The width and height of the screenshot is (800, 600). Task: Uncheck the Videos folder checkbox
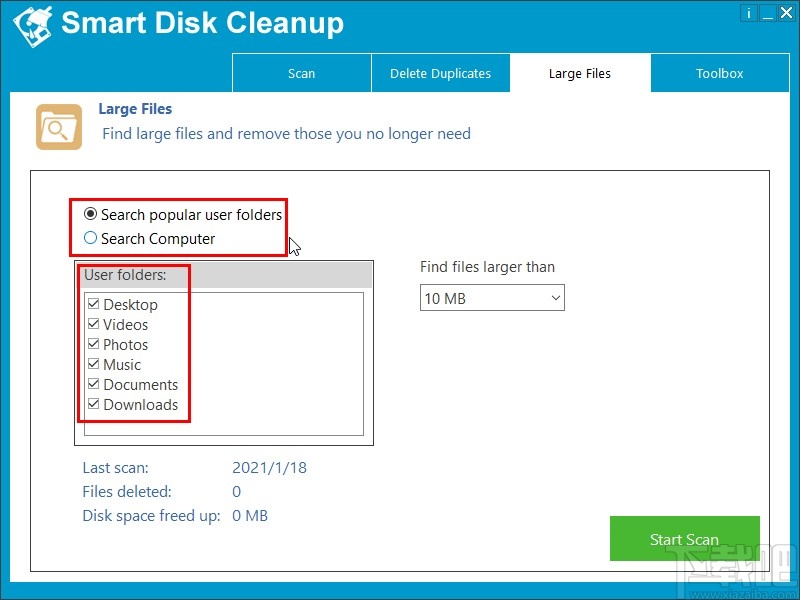[93, 324]
